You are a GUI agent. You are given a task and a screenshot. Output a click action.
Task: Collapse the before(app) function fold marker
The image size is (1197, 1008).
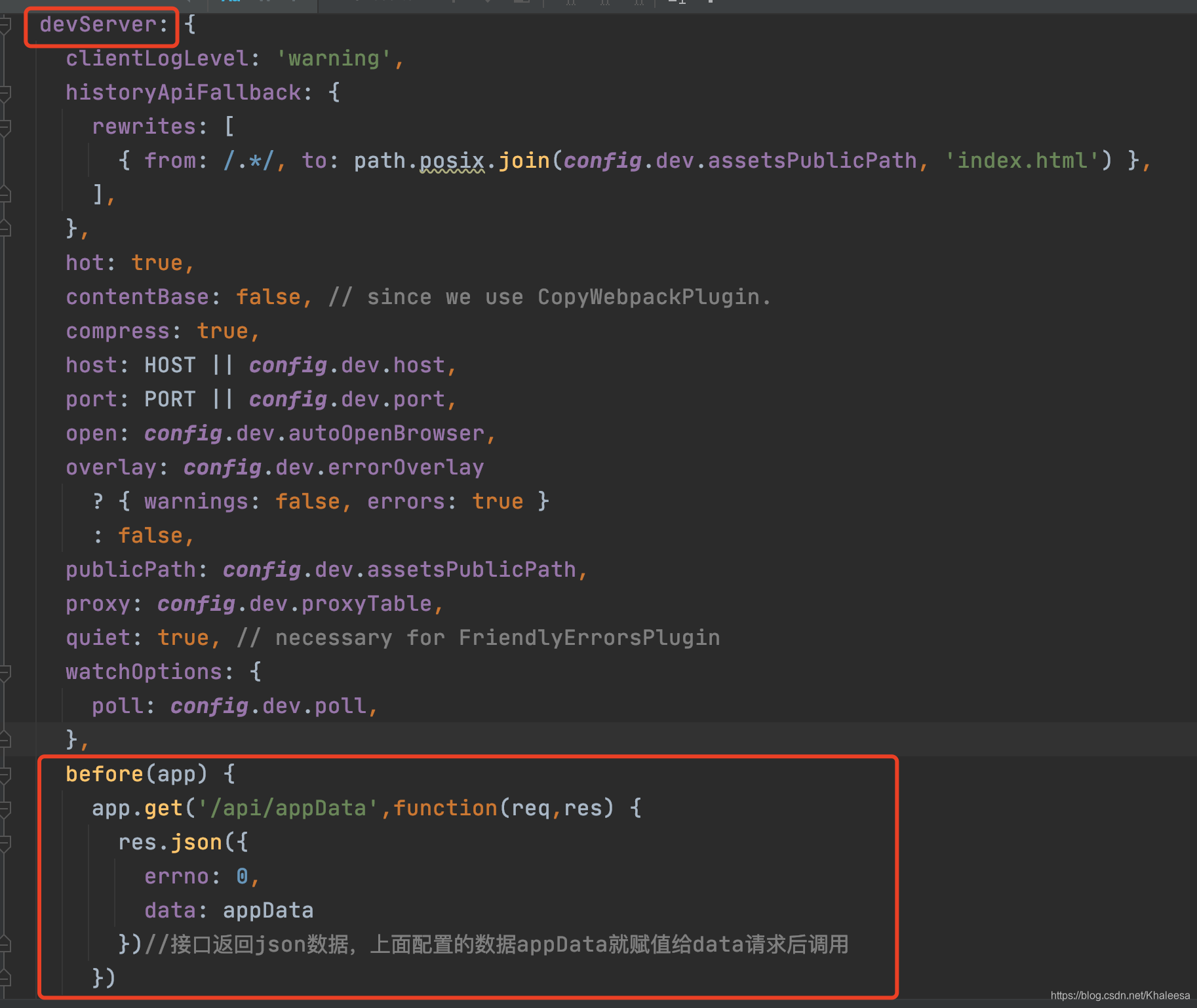(5, 775)
